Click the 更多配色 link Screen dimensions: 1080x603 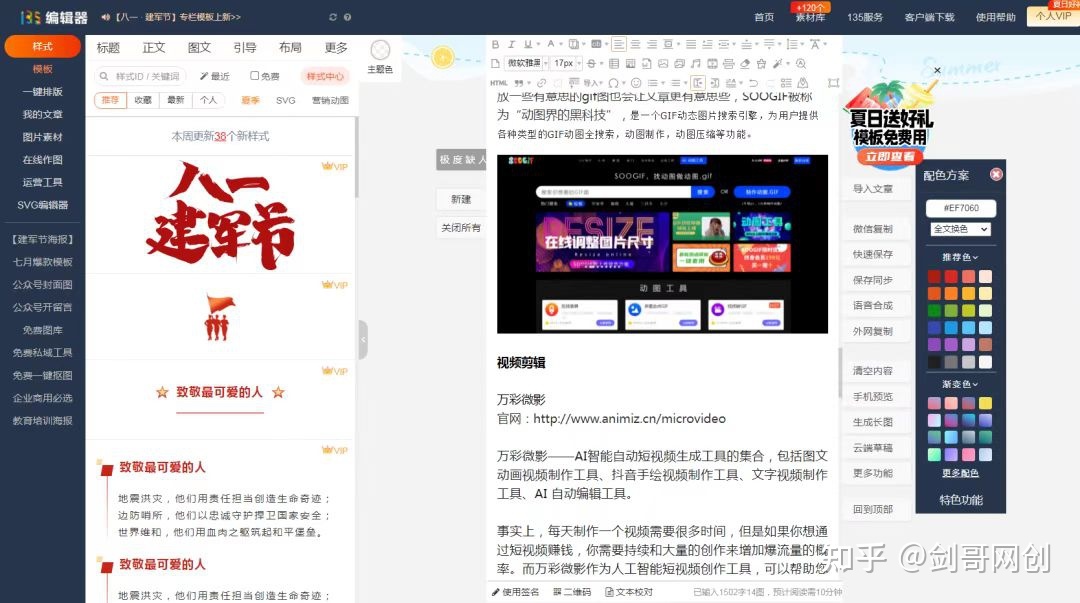tap(960, 473)
